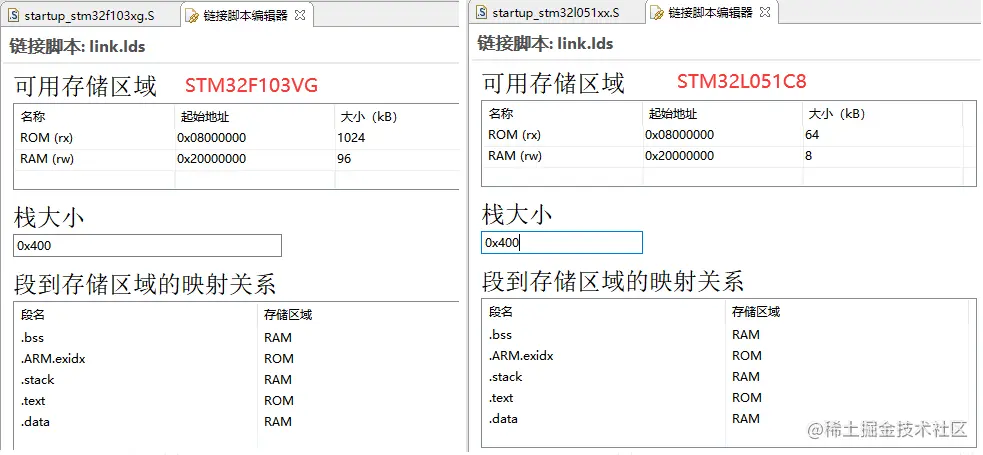Screen dimensions: 983x455
Task: Click the ROM size value 64
Action: pyautogui.click(x=812, y=135)
